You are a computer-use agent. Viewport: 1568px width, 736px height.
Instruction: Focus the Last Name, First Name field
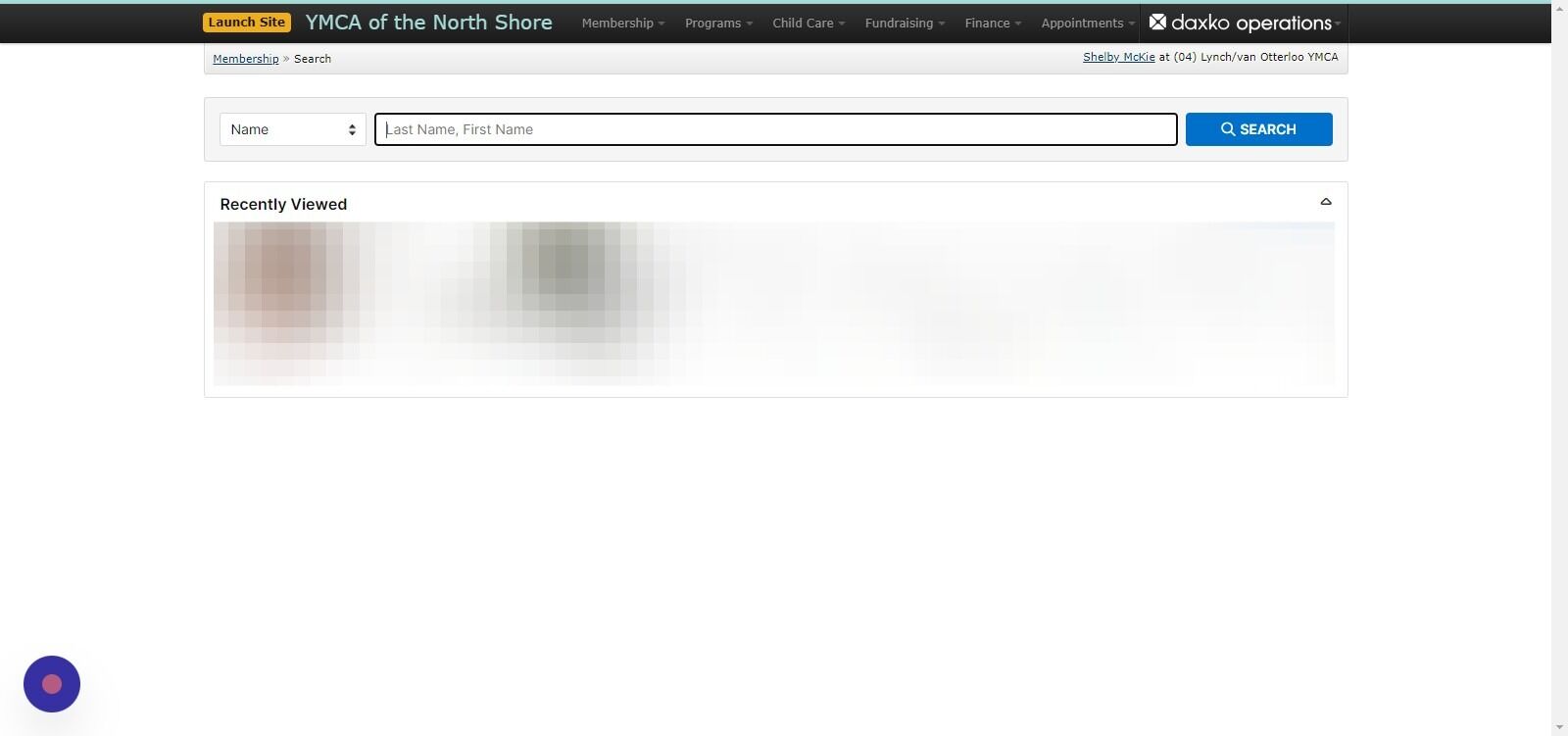tap(775, 129)
